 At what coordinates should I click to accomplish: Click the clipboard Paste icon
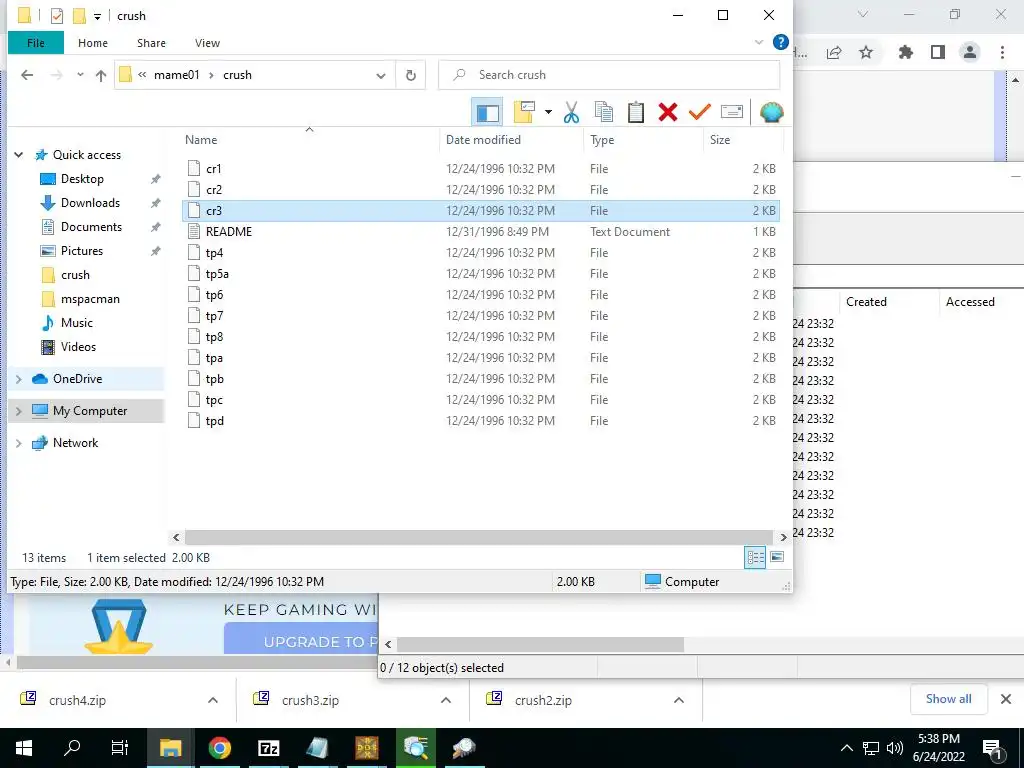(635, 112)
